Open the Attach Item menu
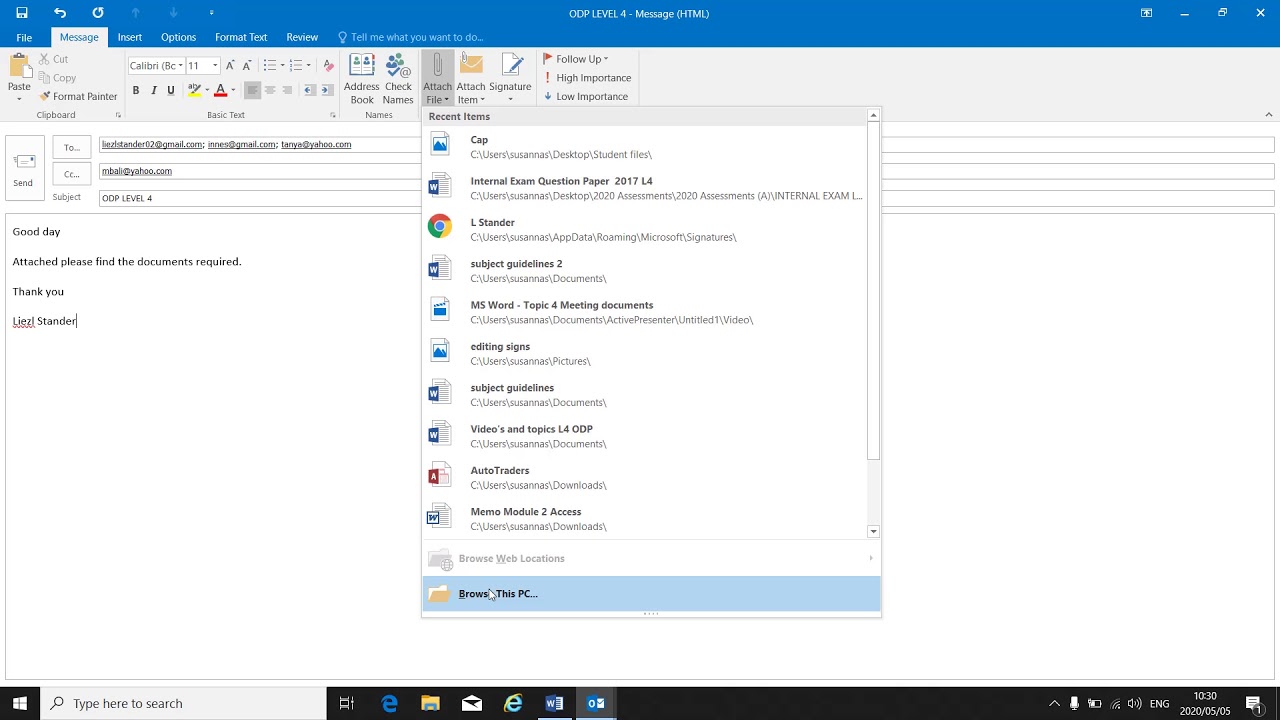This screenshot has height=720, width=1280. pyautogui.click(x=471, y=79)
